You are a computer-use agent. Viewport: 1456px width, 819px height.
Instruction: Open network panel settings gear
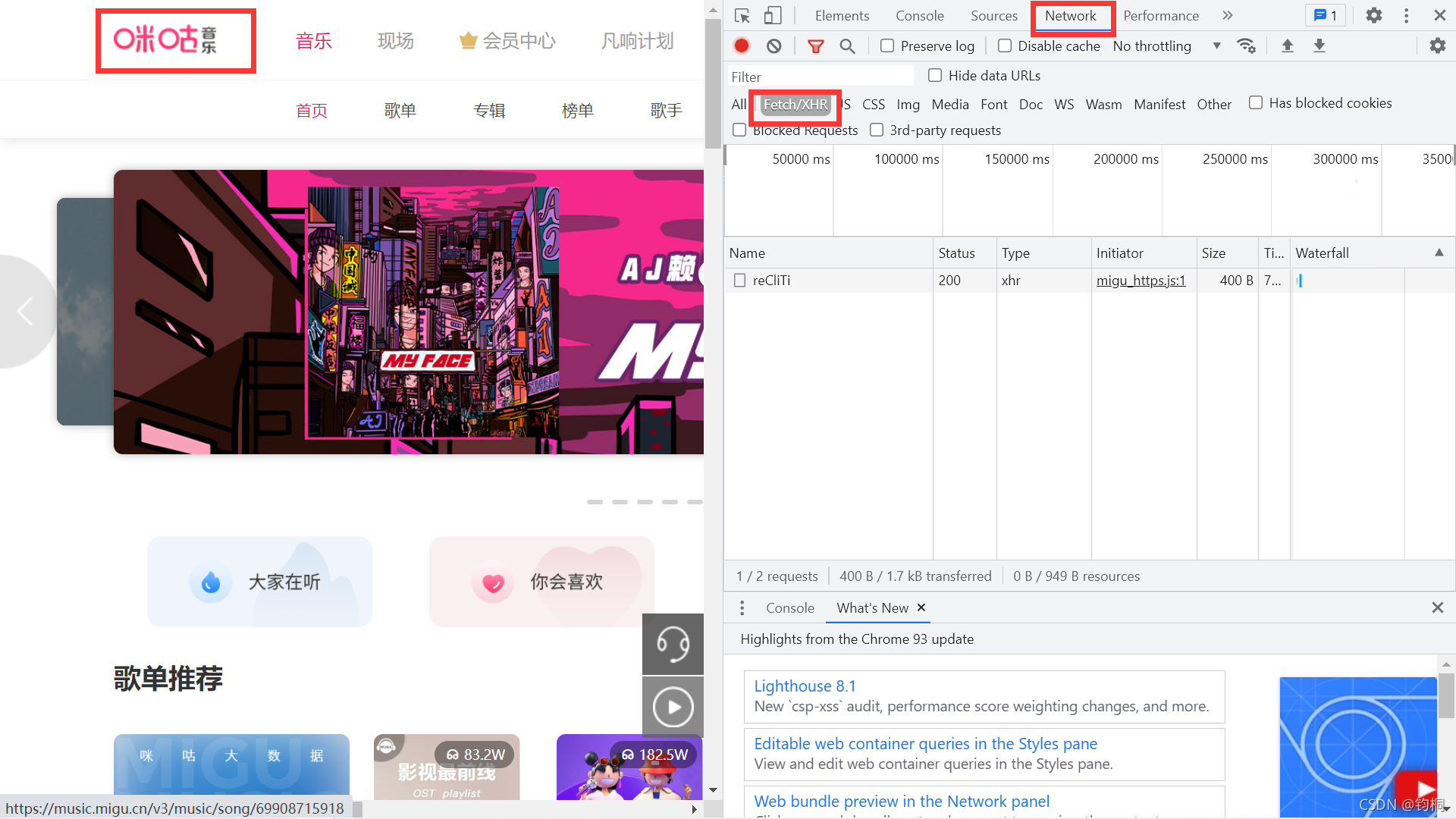[1437, 46]
